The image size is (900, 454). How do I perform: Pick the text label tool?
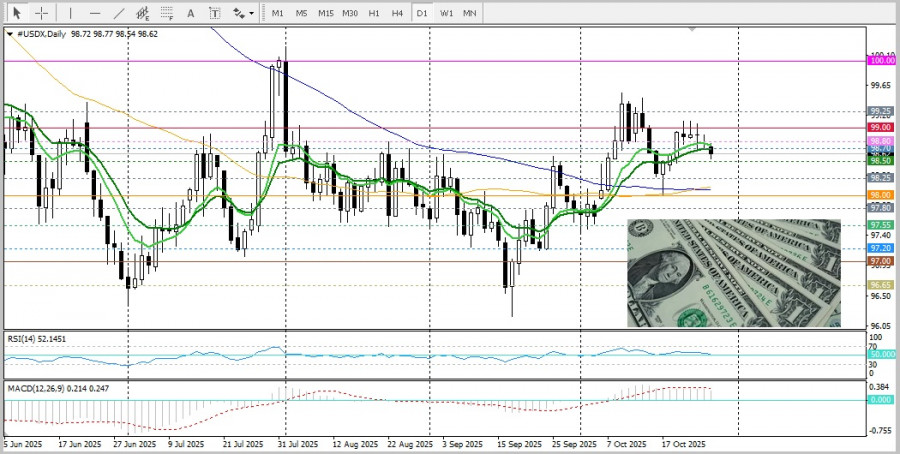click(215, 13)
